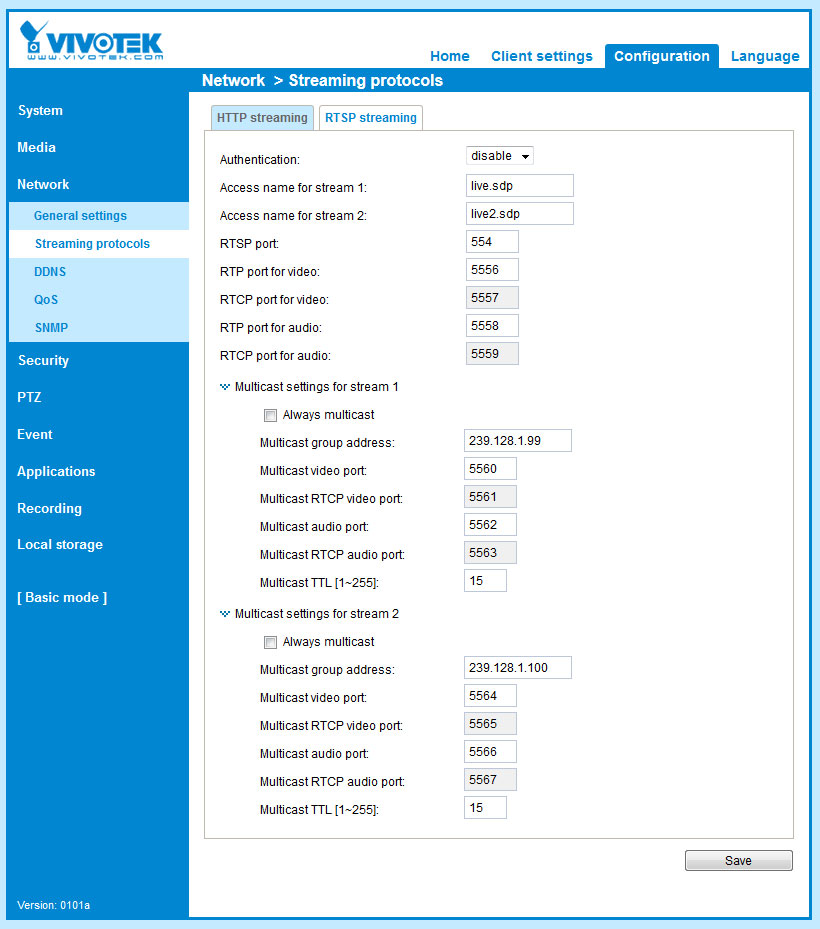Click RTCP port for audio field

click(492, 354)
